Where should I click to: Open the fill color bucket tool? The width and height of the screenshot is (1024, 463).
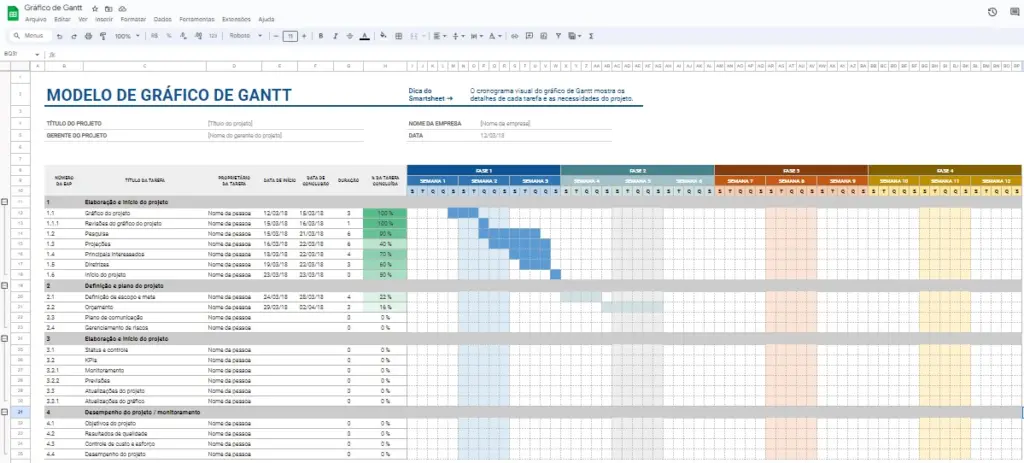(x=384, y=36)
